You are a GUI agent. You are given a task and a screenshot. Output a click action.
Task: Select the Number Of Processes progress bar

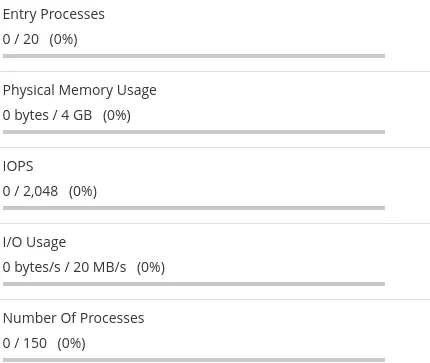tap(194, 360)
